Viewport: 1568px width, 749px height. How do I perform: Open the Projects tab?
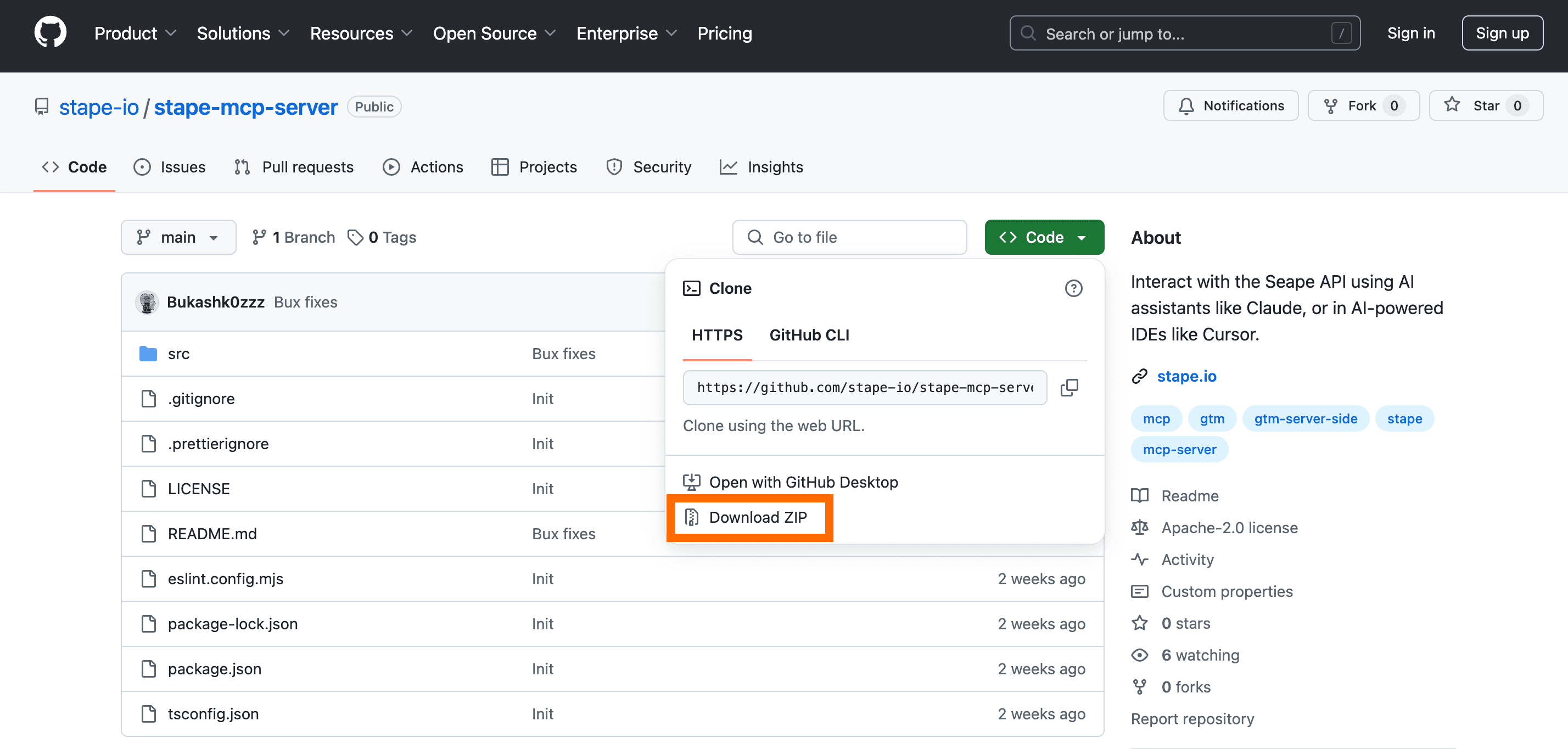tap(534, 167)
